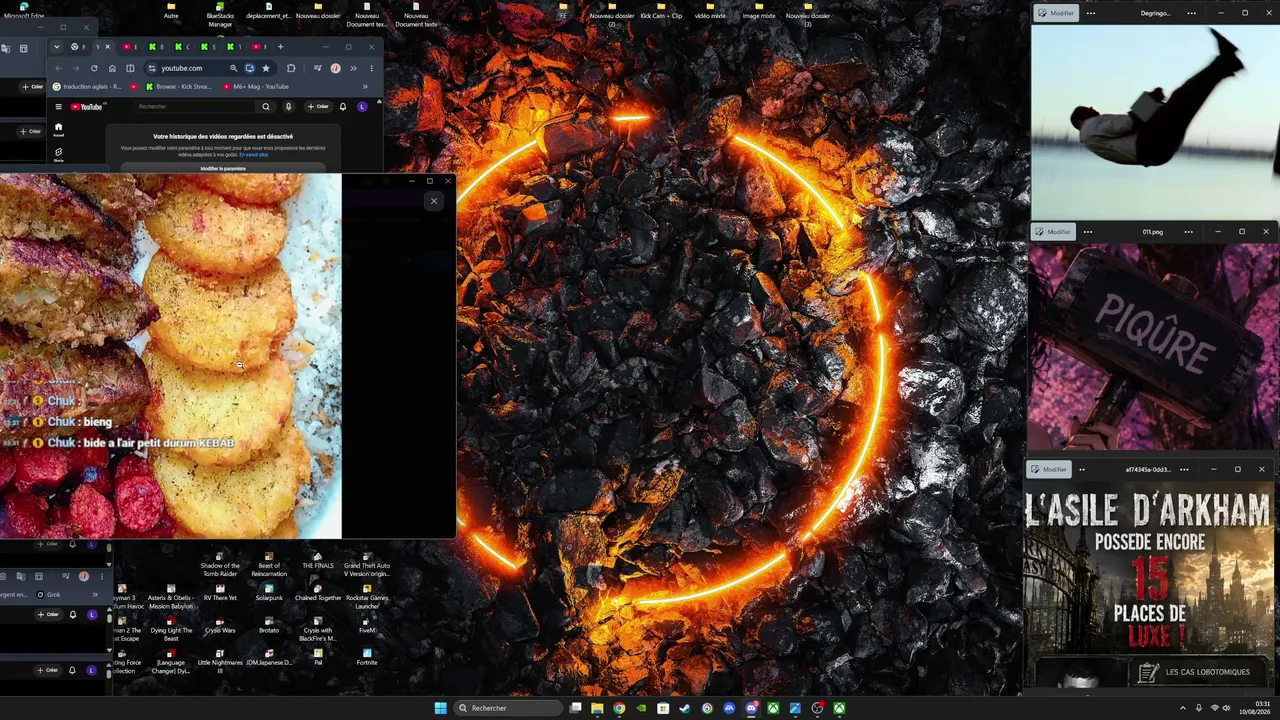
Task: Focus the YouTube 'Rechercher' search field
Action: (194, 106)
